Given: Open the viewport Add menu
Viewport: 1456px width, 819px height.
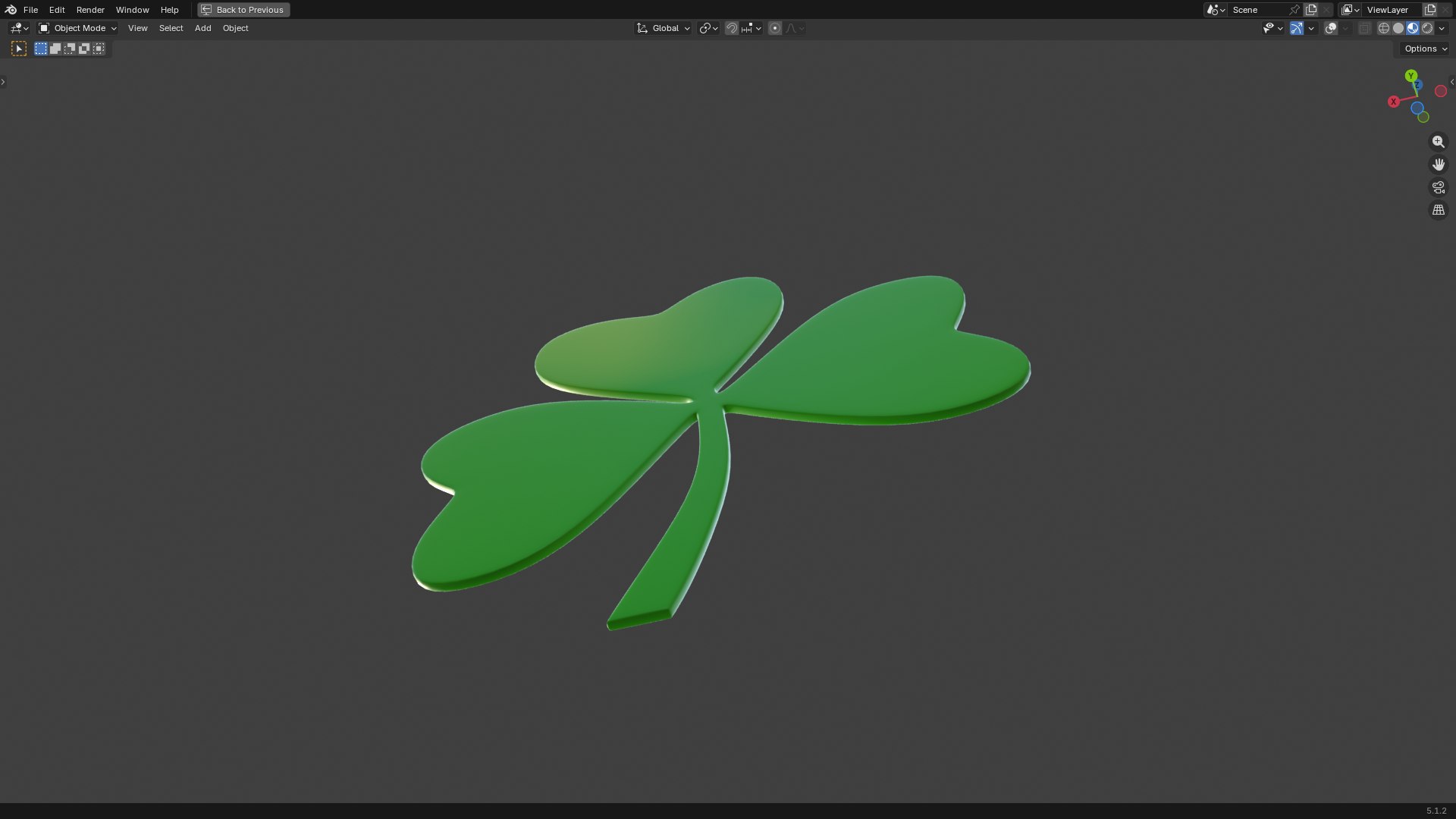Looking at the screenshot, I should tap(202, 28).
